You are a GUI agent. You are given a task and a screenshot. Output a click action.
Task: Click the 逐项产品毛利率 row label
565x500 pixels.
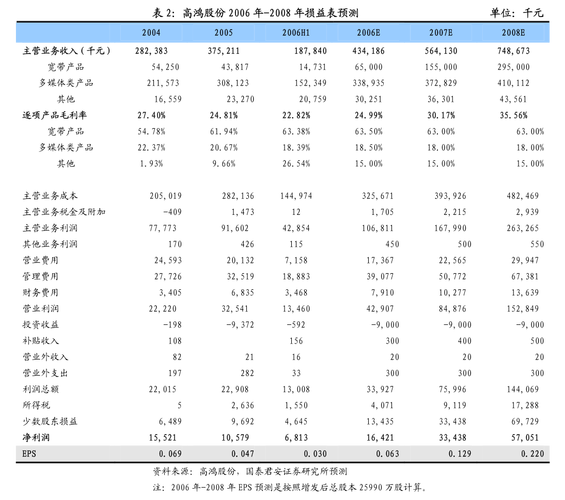tap(54, 115)
